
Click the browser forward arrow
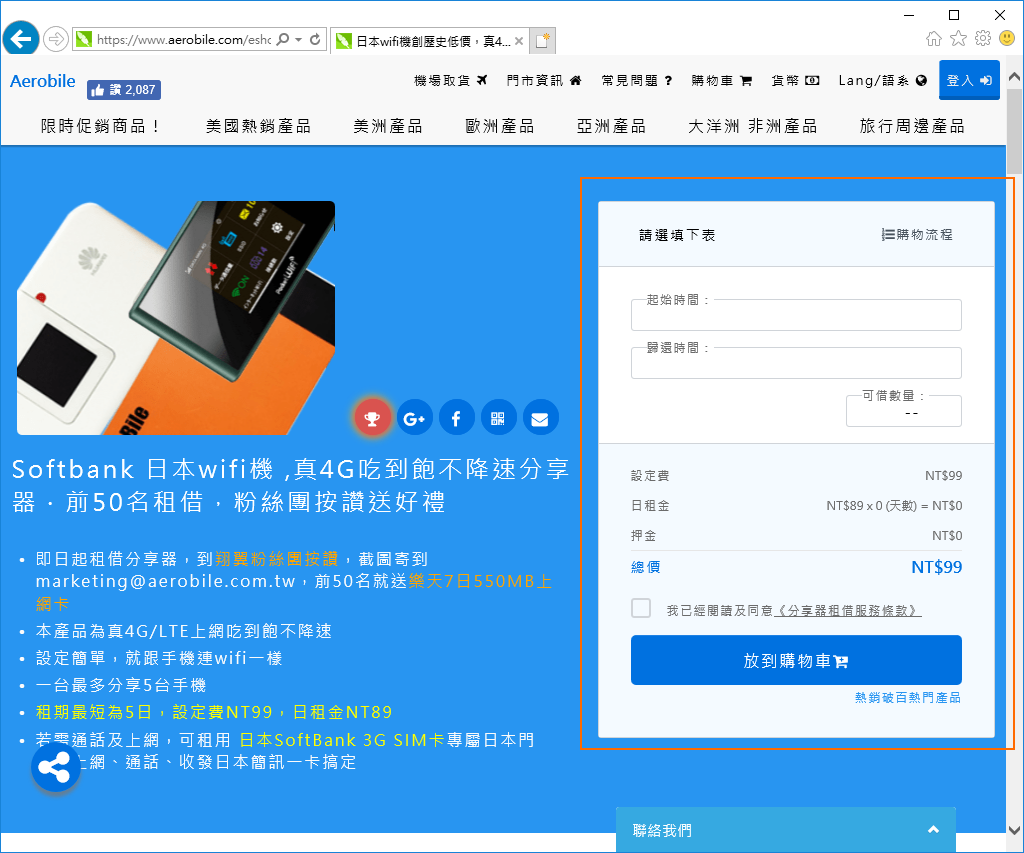(x=56, y=39)
